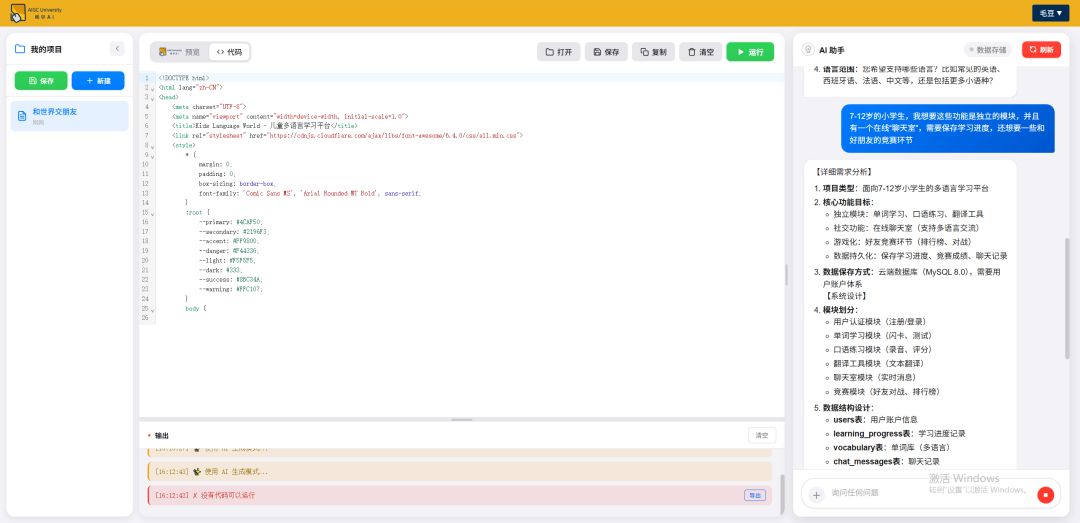Save code using editor 保存 button
Image resolution: width=1080 pixels, height=523 pixels.
point(606,51)
